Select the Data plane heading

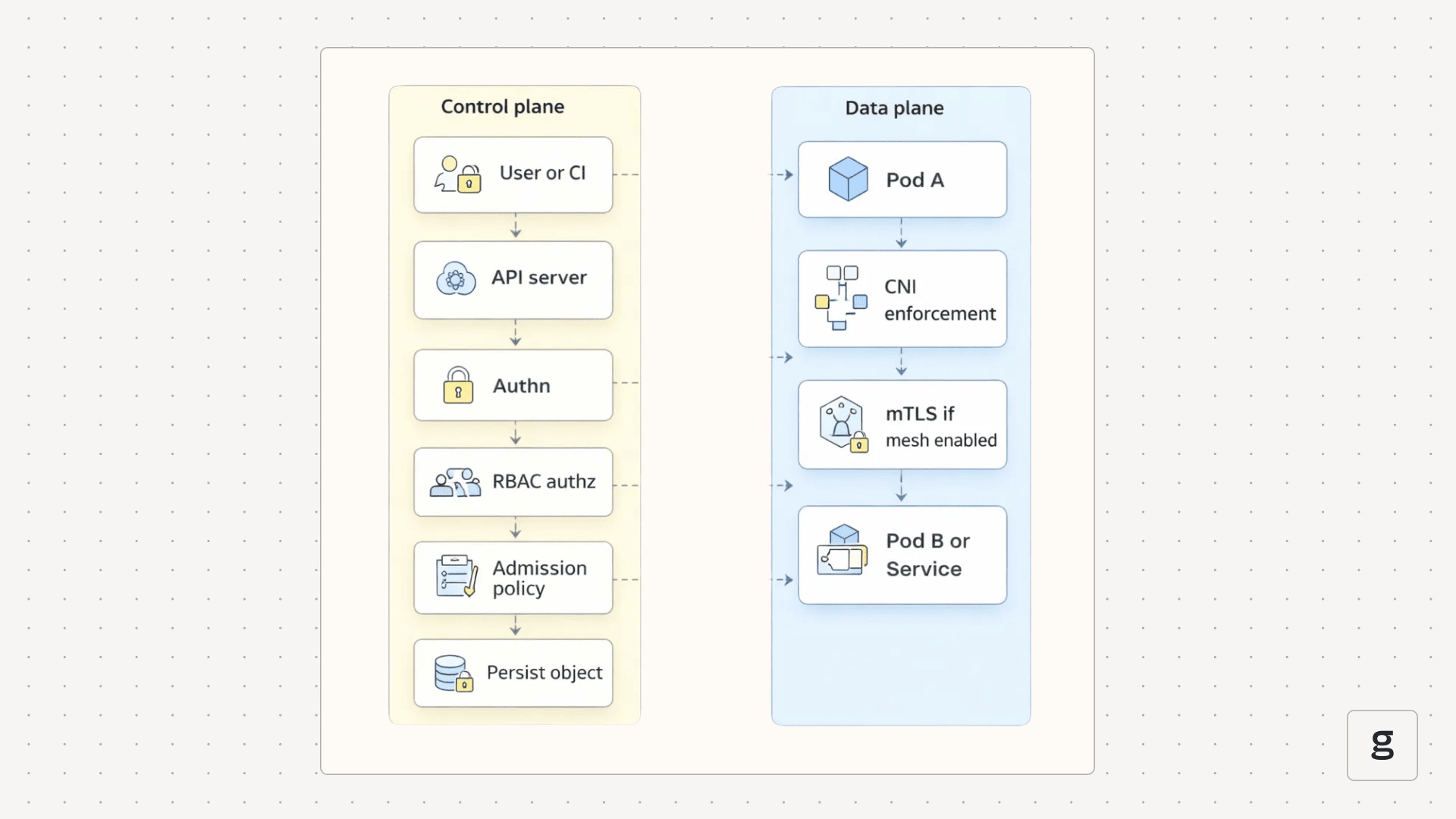click(x=894, y=108)
